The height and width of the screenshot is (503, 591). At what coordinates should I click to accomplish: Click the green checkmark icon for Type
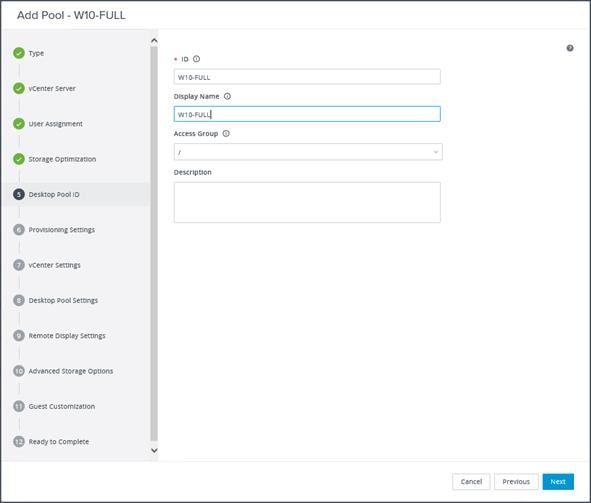point(19,53)
